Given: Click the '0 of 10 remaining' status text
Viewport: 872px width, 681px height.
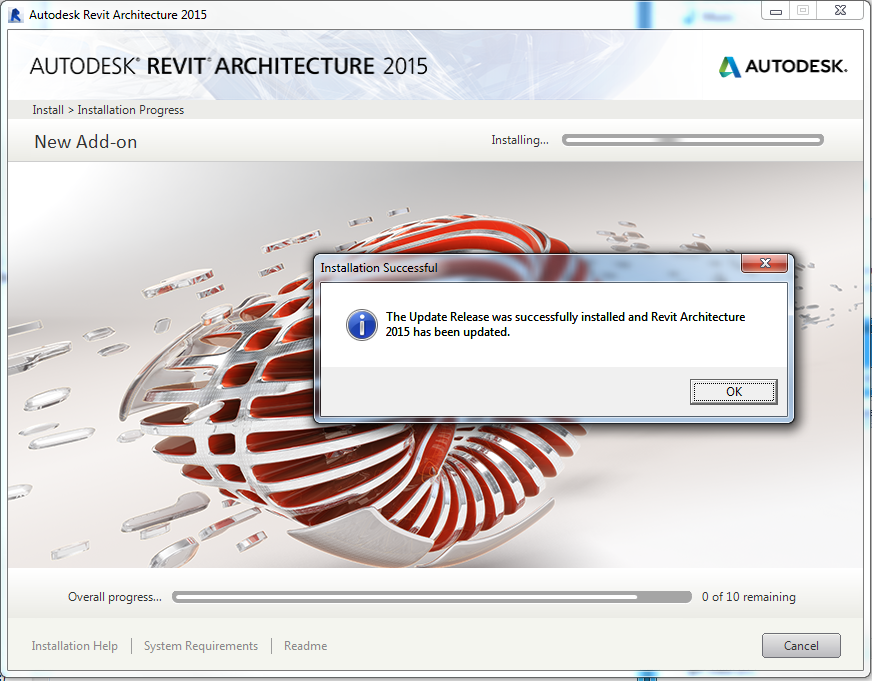Looking at the screenshot, I should pos(748,597).
